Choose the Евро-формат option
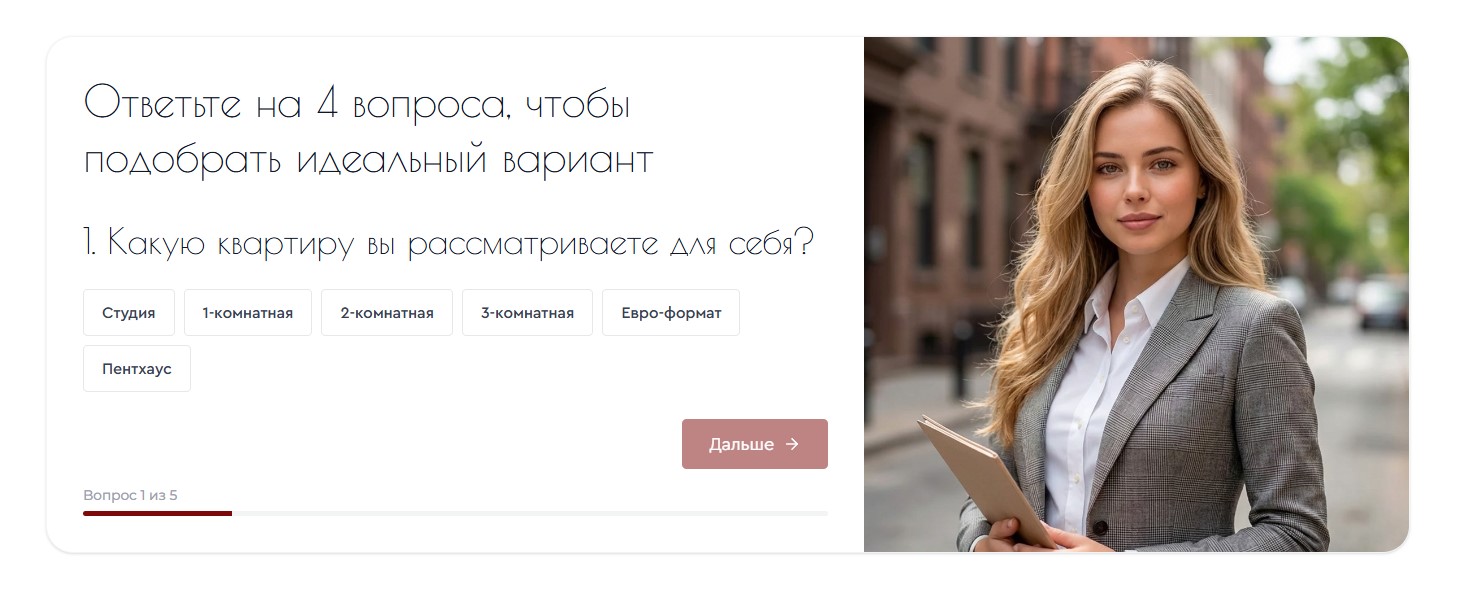Screen dimensions: 1471x606 click(671, 313)
